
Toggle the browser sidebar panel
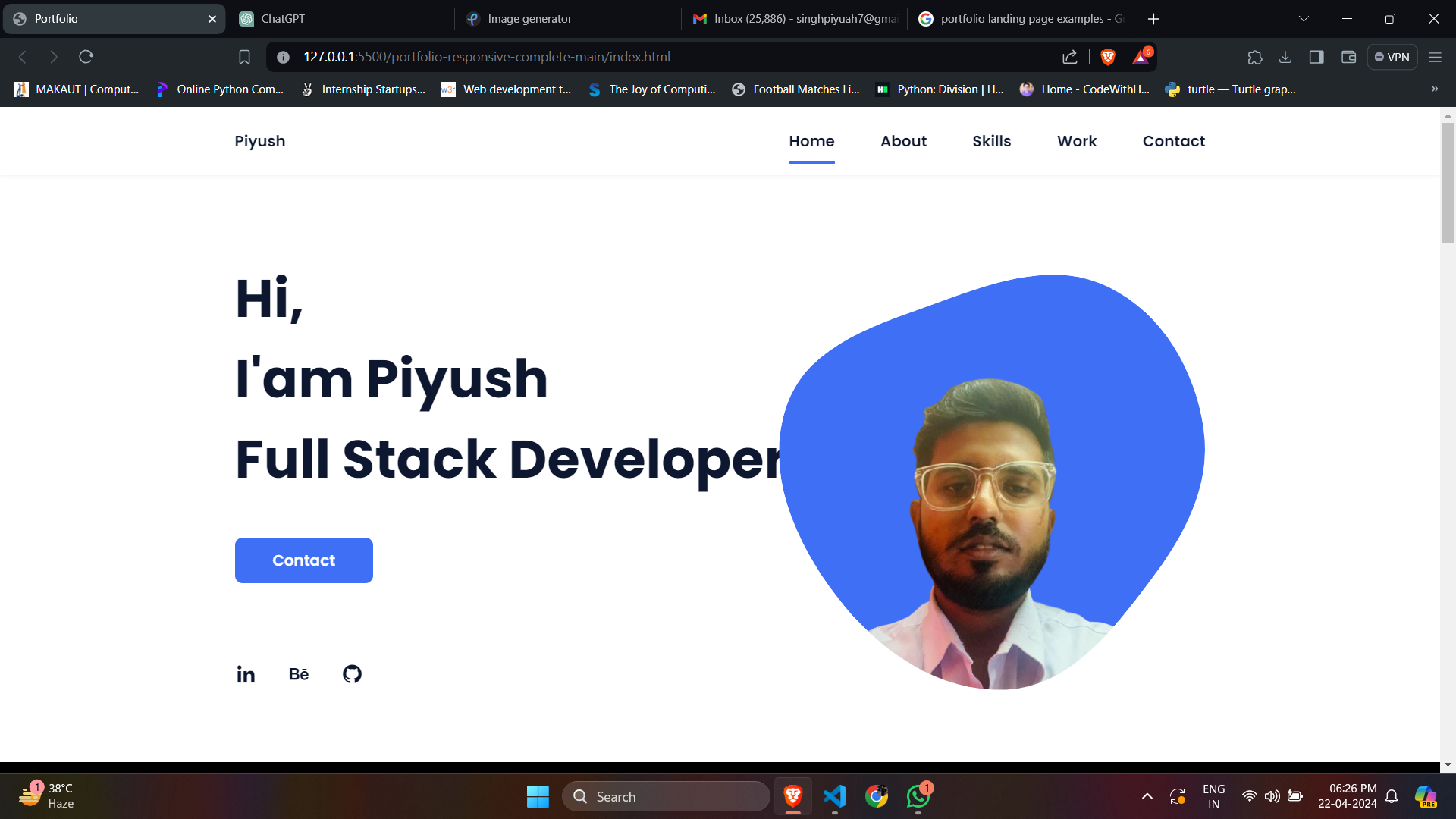point(1316,57)
